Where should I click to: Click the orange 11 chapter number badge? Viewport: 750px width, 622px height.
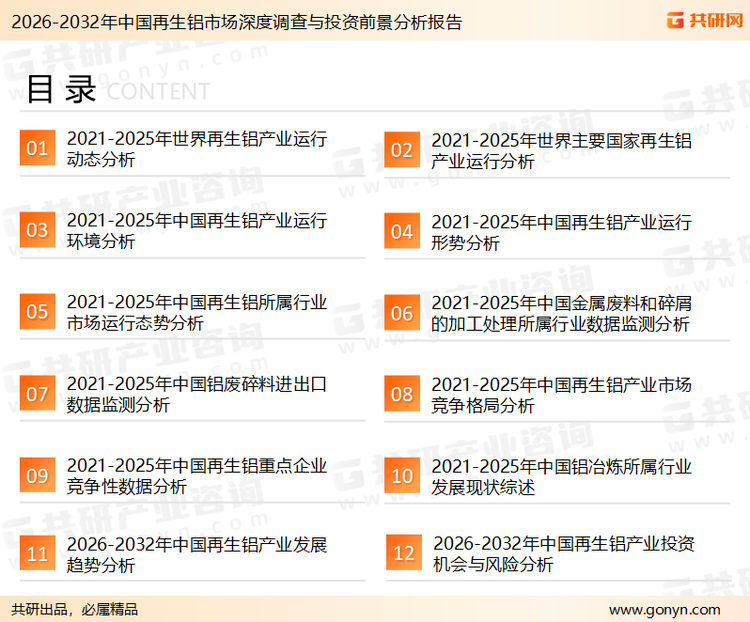point(37,554)
